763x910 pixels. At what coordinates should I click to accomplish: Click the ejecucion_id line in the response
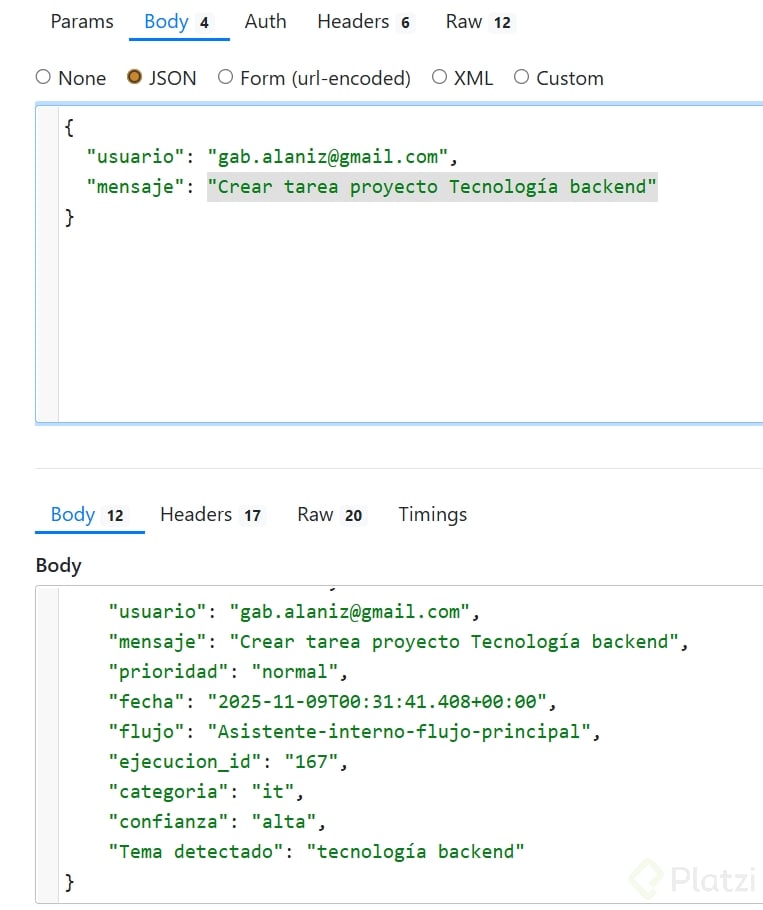pyautogui.click(x=227, y=762)
